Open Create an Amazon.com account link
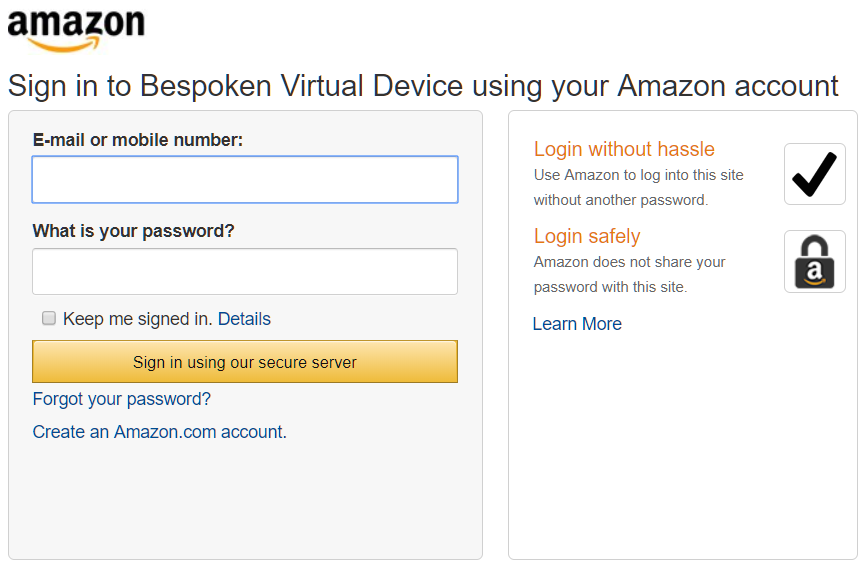The height and width of the screenshot is (568, 865). [159, 432]
